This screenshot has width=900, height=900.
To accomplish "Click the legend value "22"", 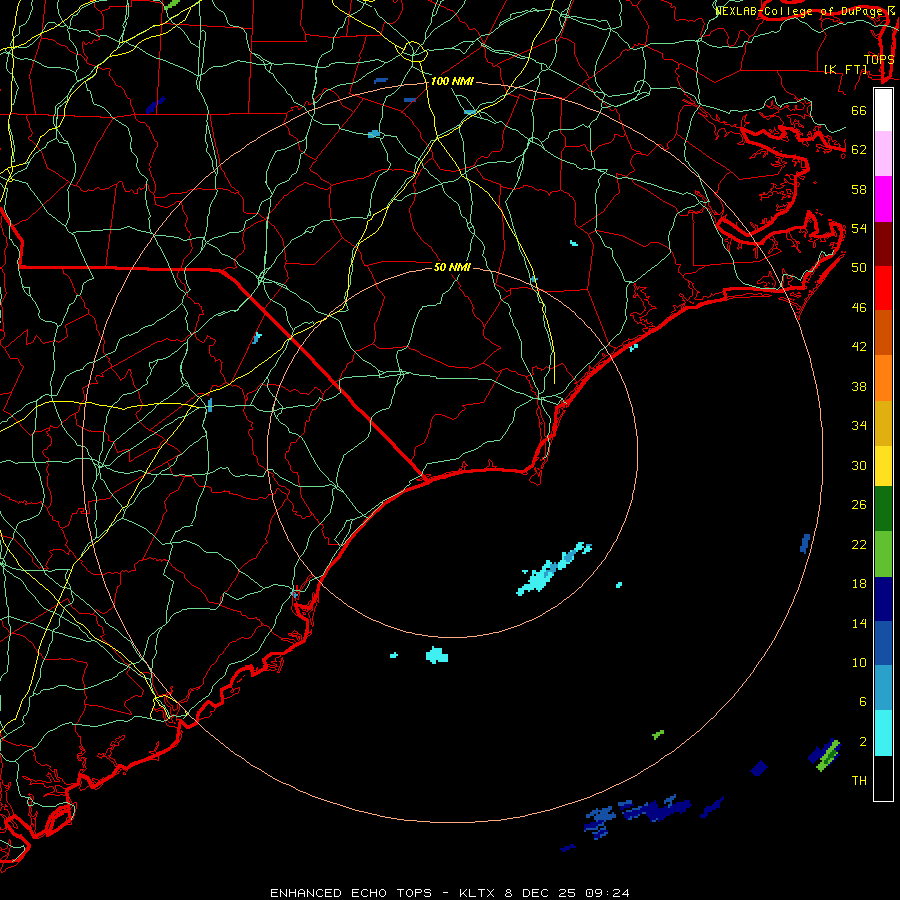I will point(859,545).
